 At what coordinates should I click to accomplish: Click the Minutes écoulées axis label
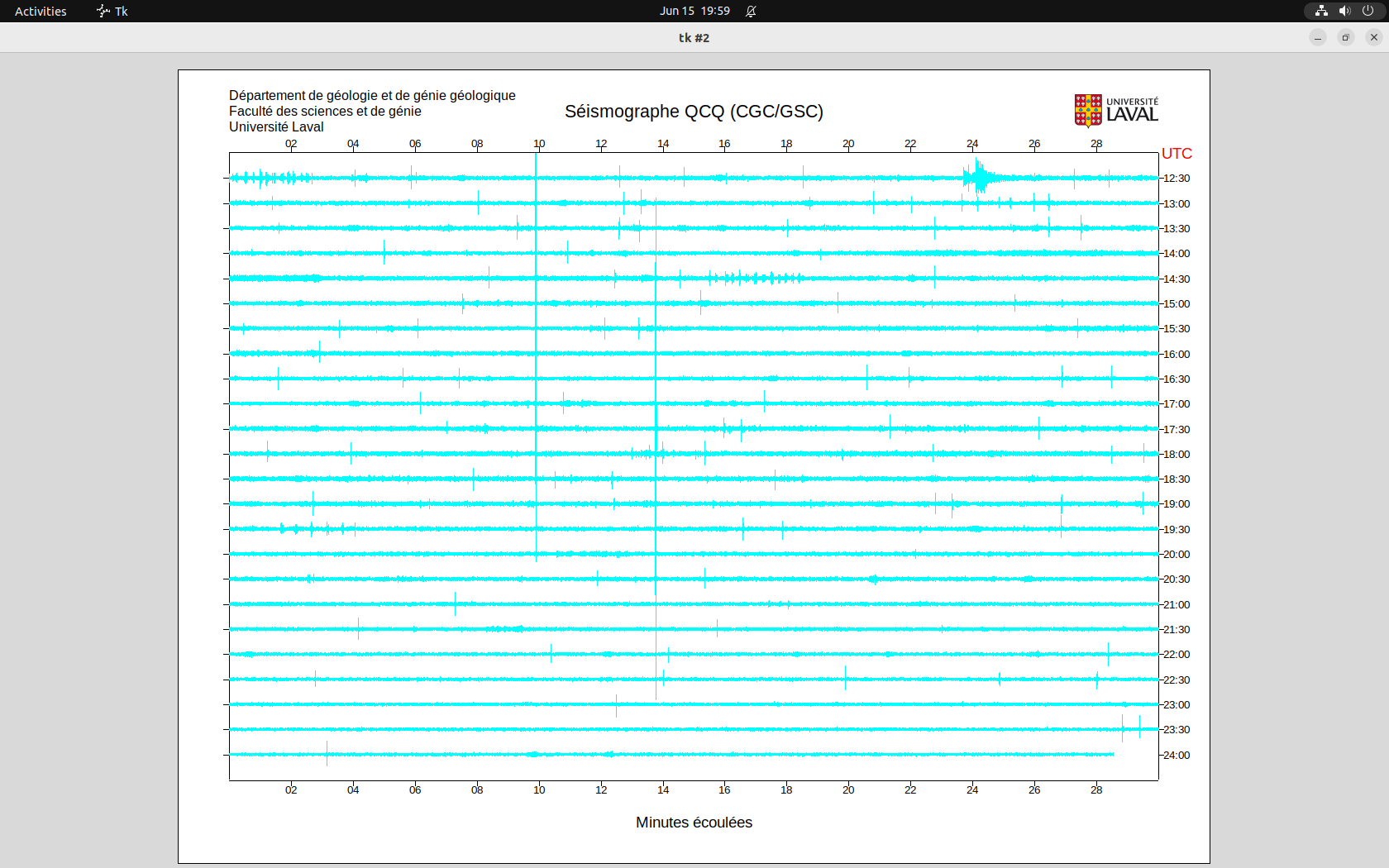[694, 823]
